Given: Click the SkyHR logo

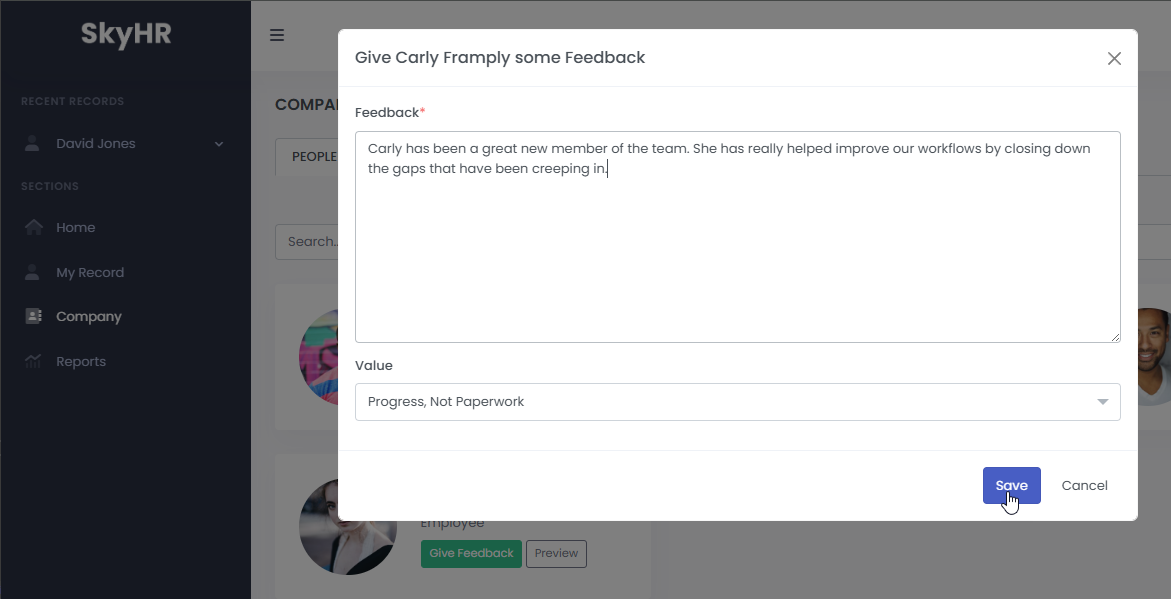Looking at the screenshot, I should click(x=126, y=35).
